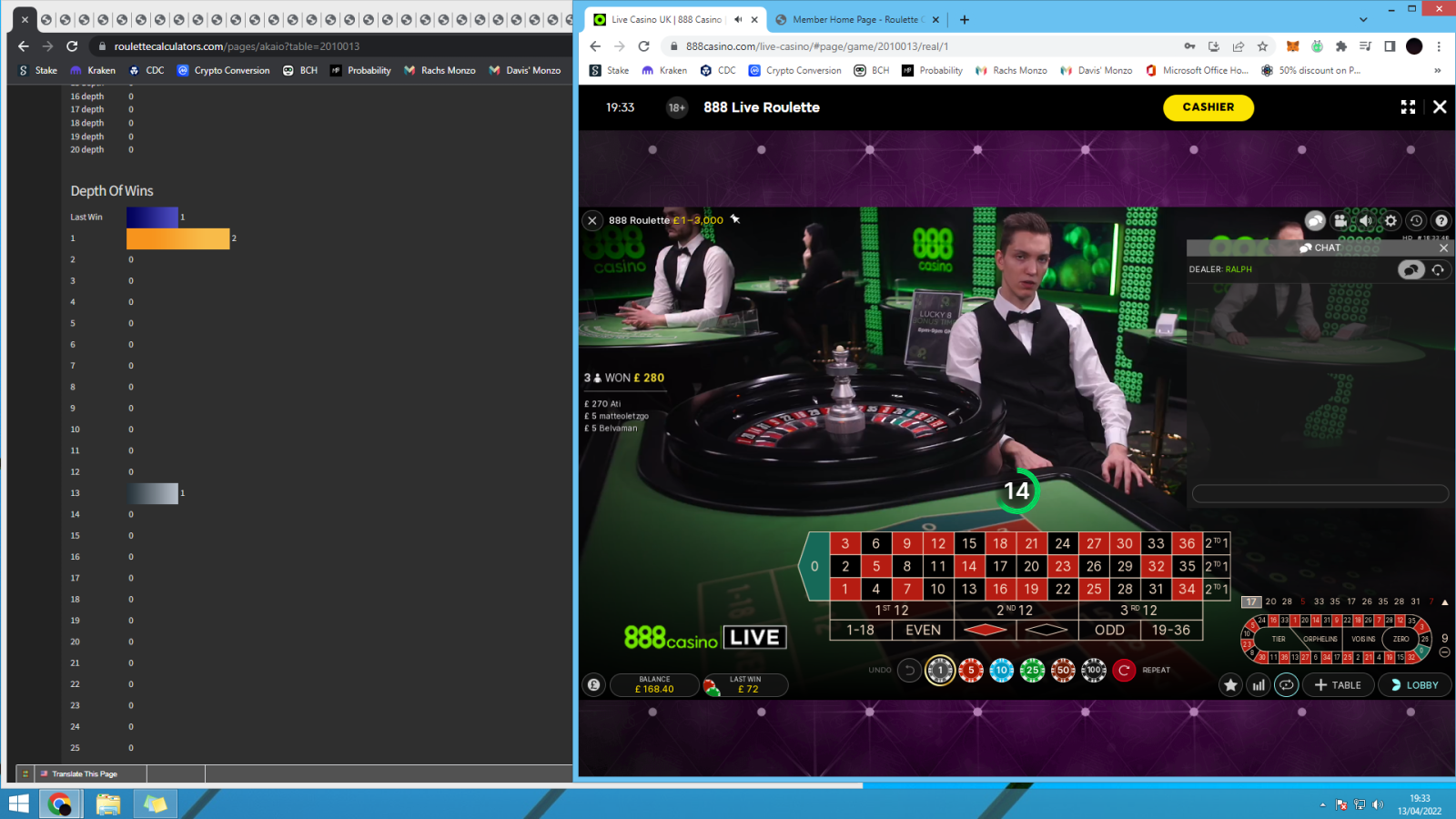Close the 888 Live Roulette game
The image size is (1456, 819).
tap(1440, 107)
